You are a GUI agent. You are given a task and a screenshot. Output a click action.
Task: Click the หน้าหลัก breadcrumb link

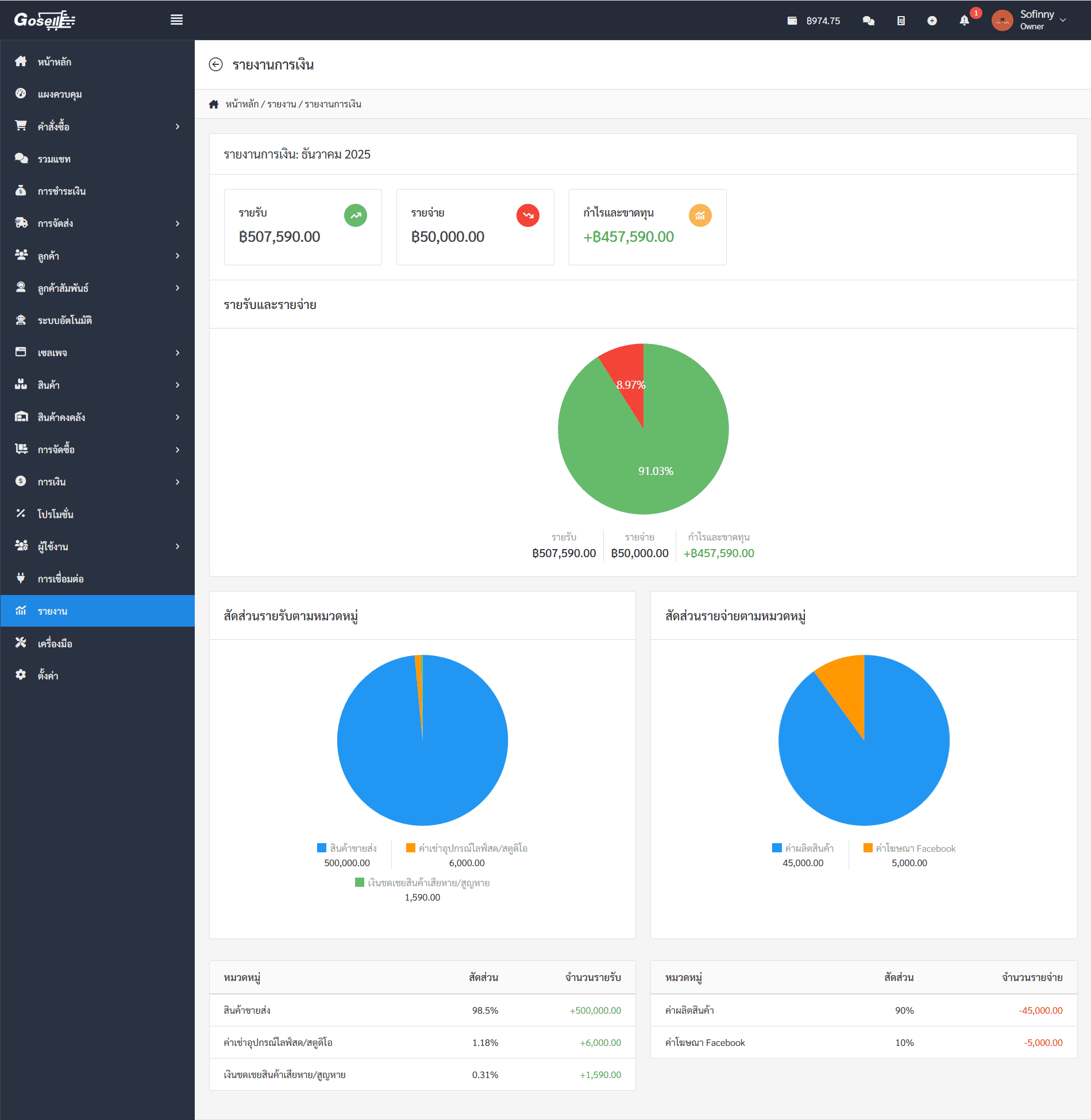(x=242, y=104)
